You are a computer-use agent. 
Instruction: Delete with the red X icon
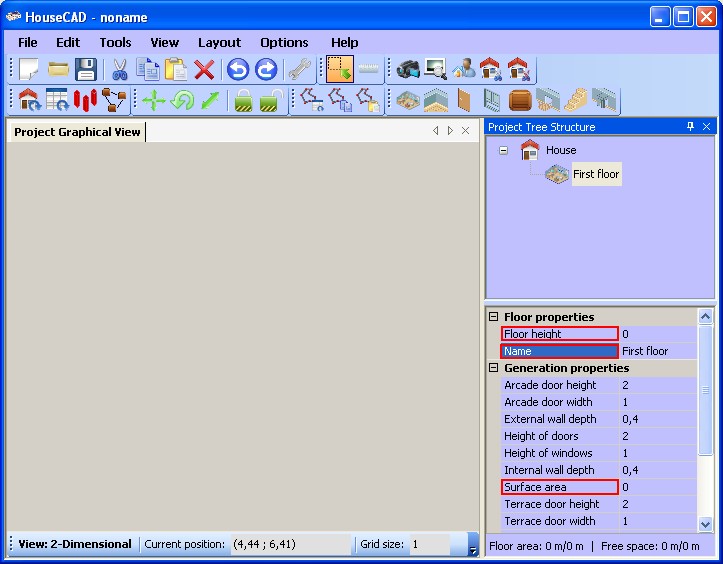tap(204, 69)
